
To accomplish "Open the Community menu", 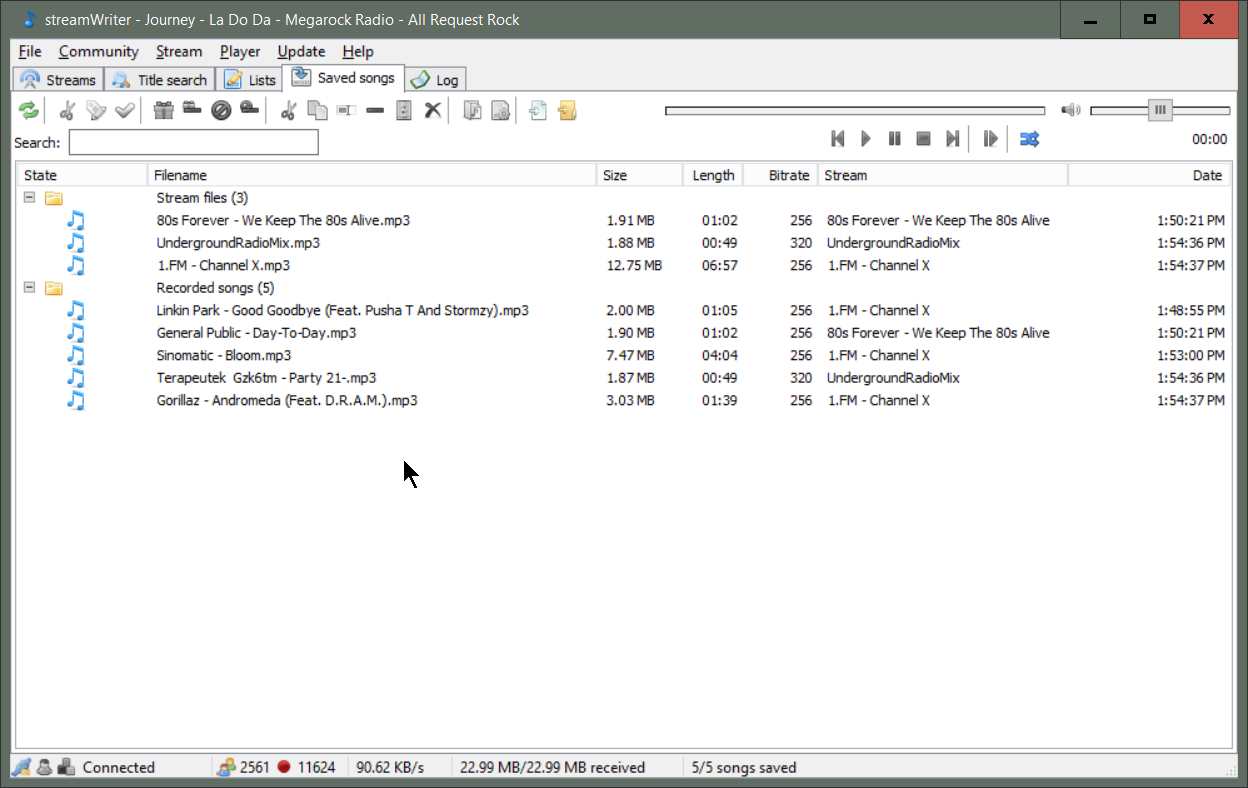I will click(x=98, y=52).
